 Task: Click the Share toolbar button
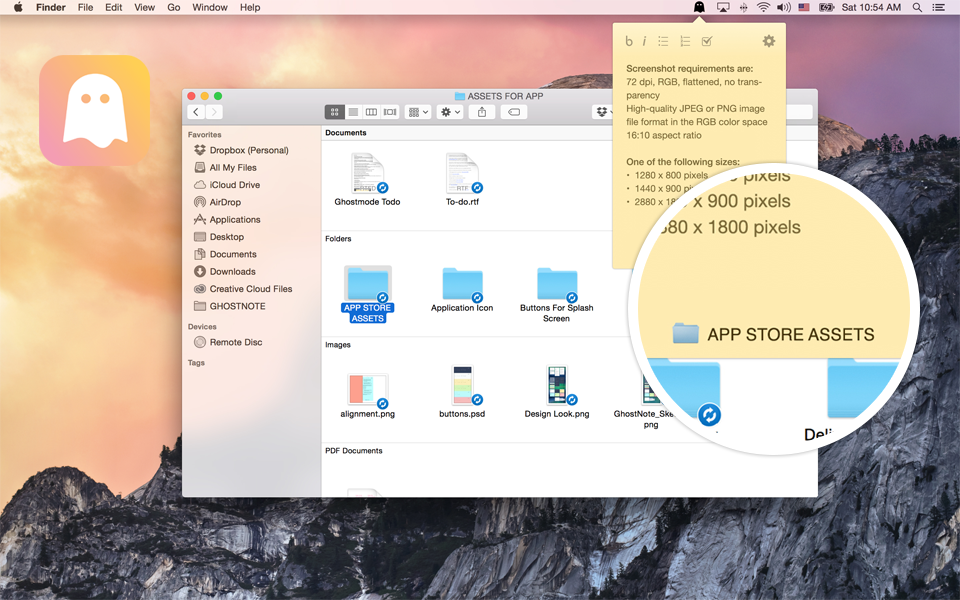pos(482,112)
